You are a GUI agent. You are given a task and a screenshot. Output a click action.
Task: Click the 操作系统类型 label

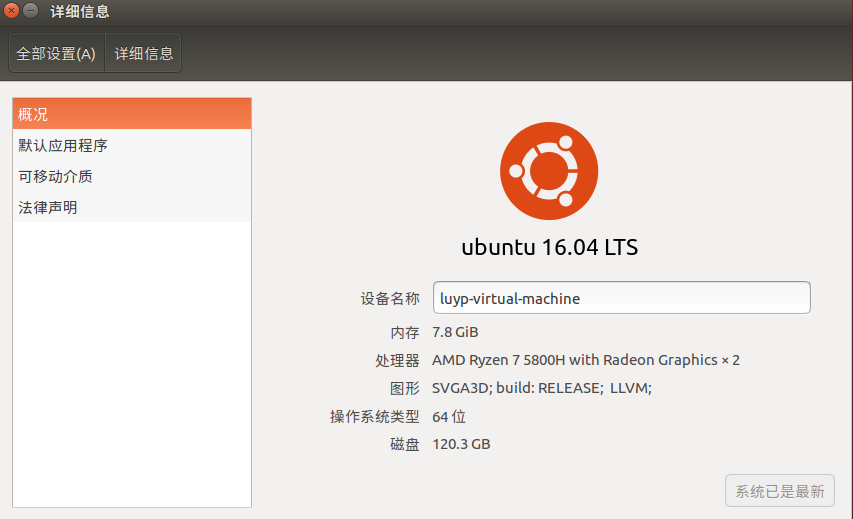coord(374,417)
